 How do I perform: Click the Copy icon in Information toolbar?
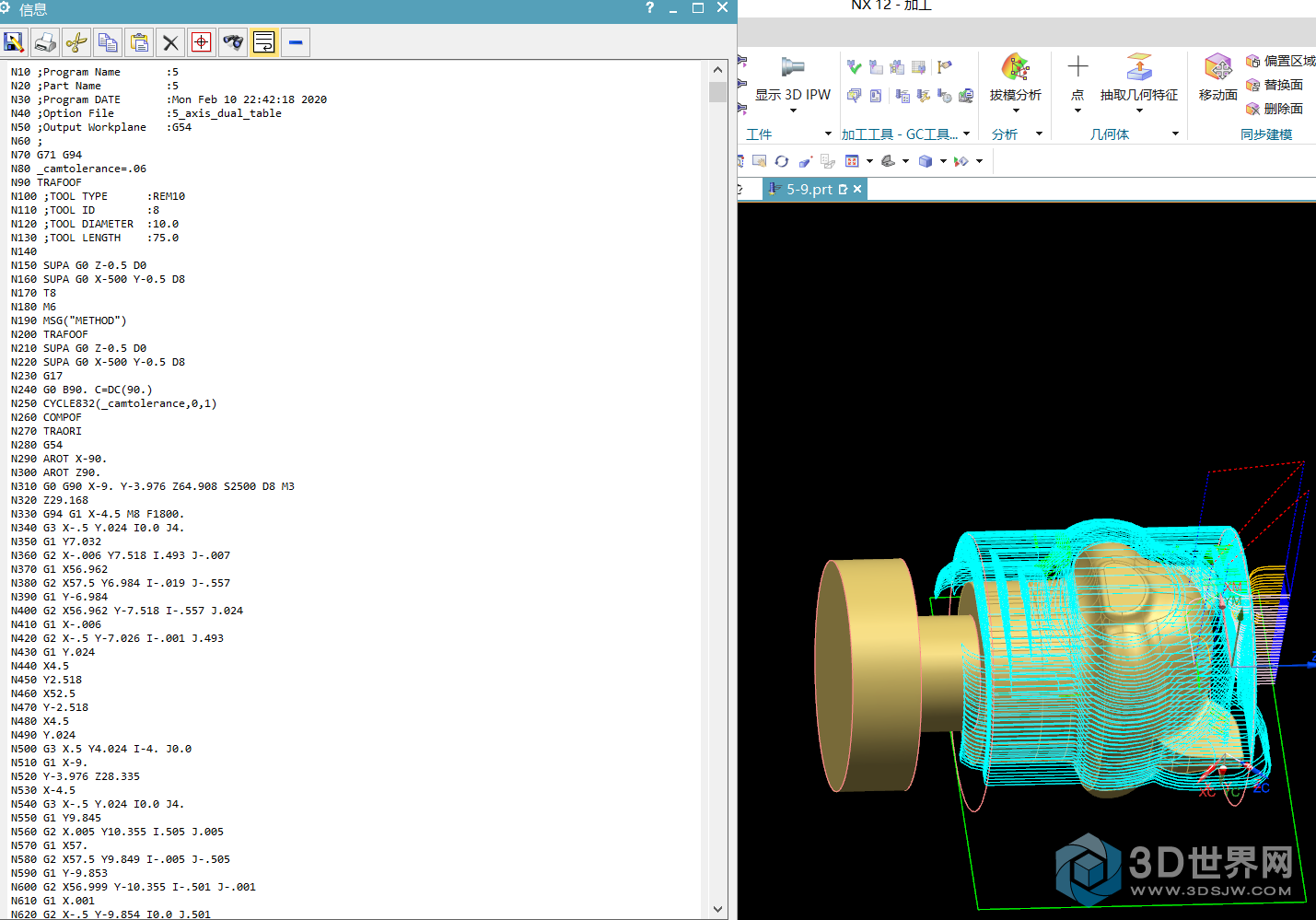tap(108, 42)
